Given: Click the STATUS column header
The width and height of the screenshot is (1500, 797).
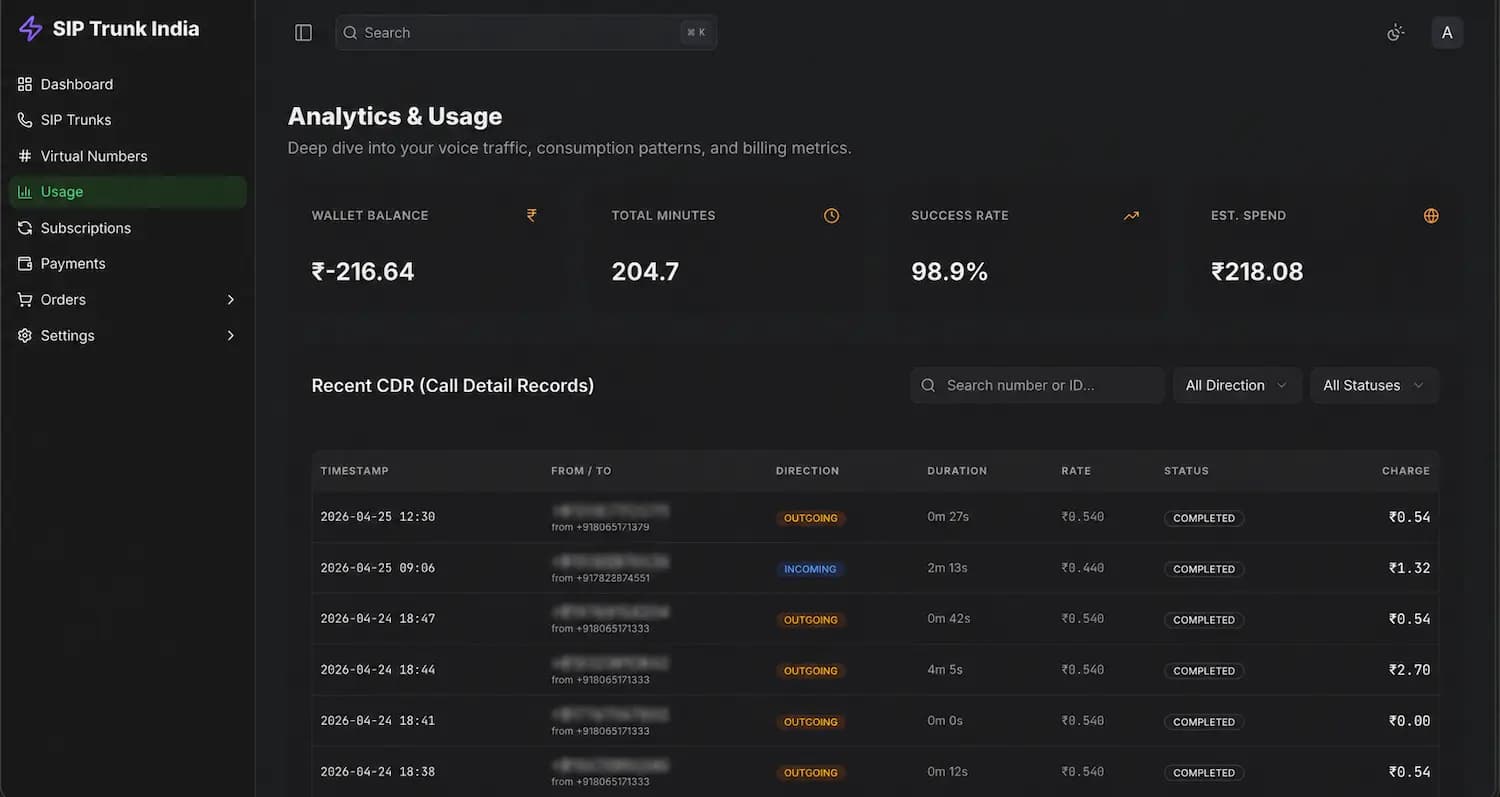Looking at the screenshot, I should click(x=1186, y=471).
